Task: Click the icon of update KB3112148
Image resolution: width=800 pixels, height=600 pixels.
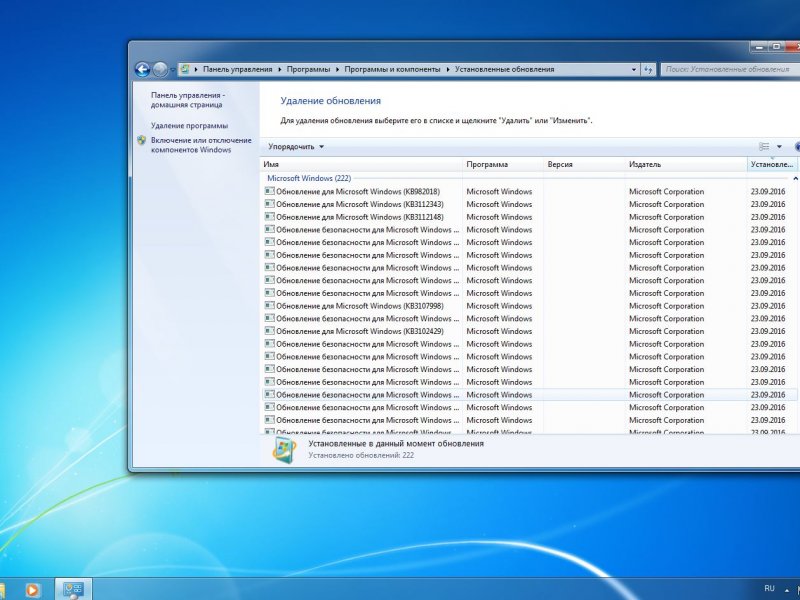Action: coord(269,217)
